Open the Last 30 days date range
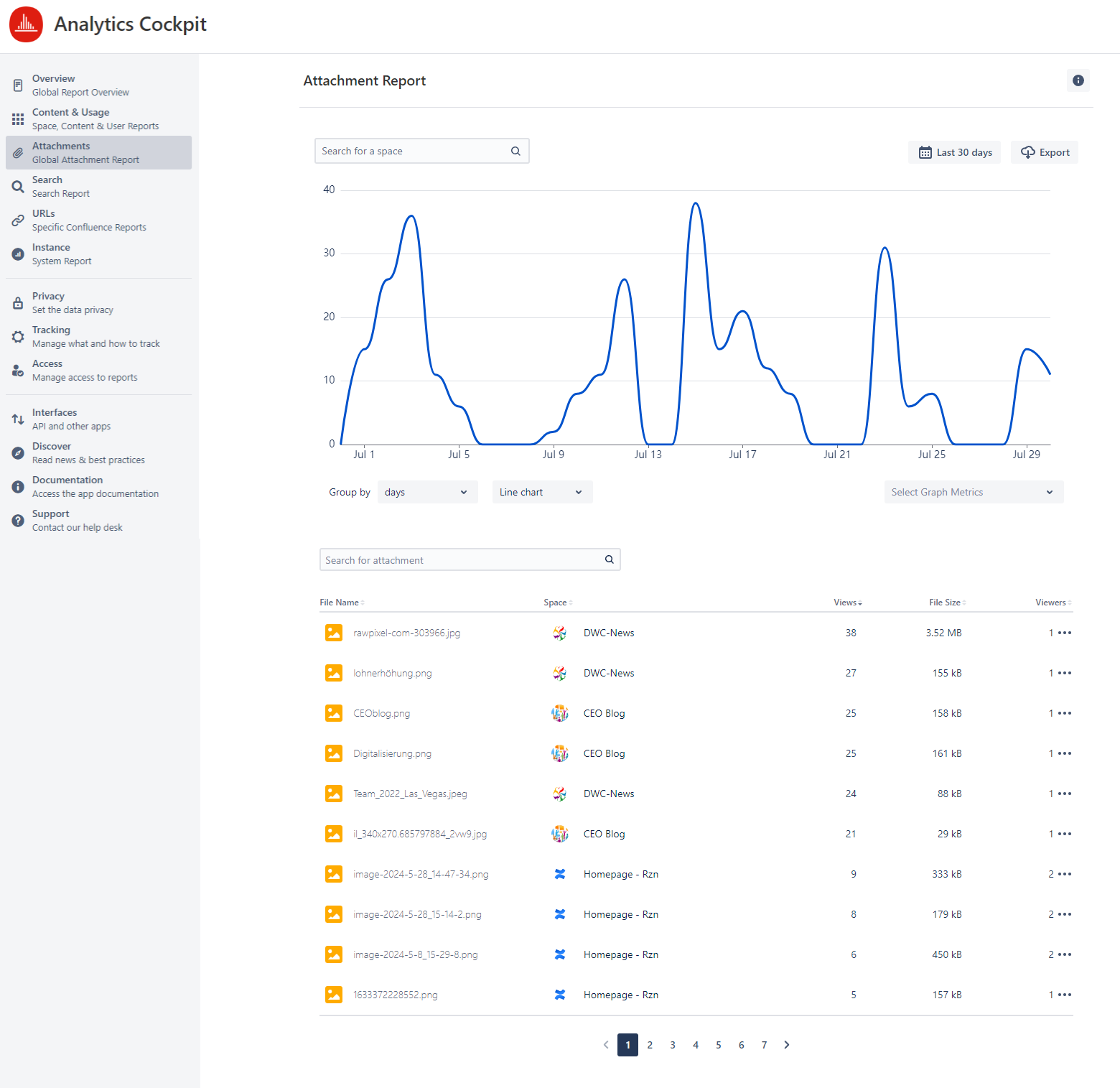The width and height of the screenshot is (1120, 1088). [x=955, y=152]
